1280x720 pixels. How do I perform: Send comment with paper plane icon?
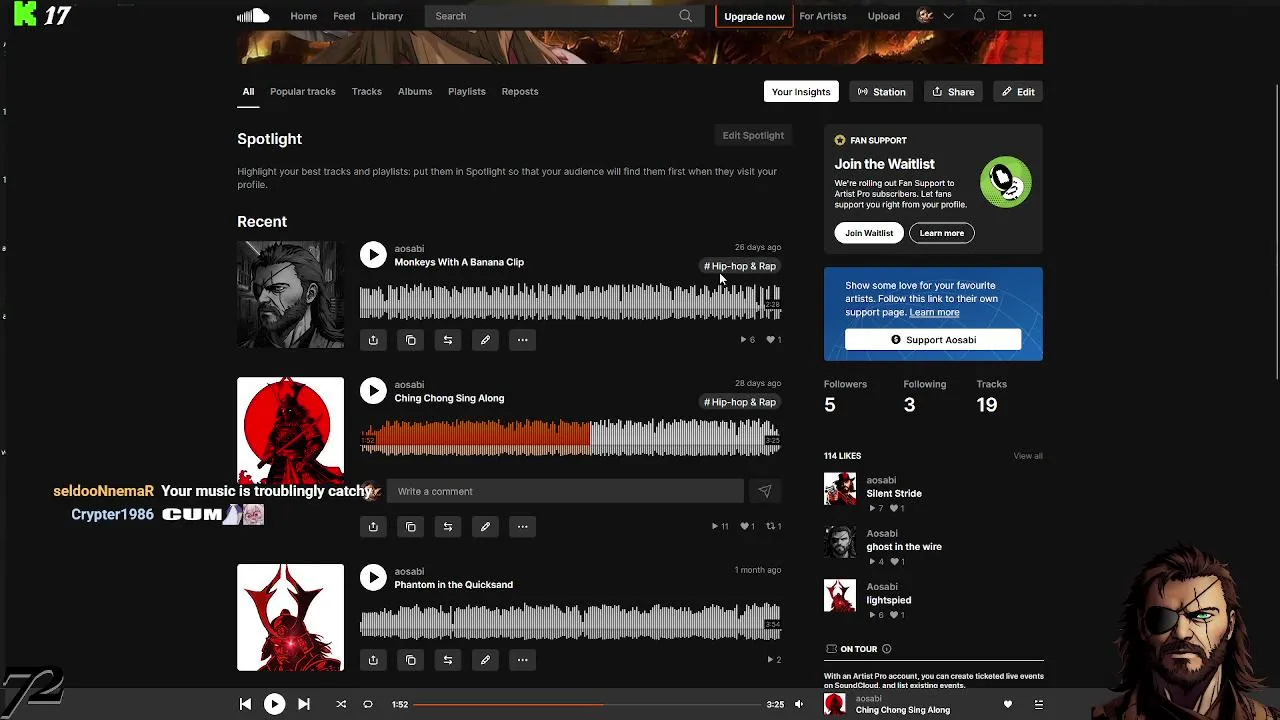pyautogui.click(x=765, y=491)
